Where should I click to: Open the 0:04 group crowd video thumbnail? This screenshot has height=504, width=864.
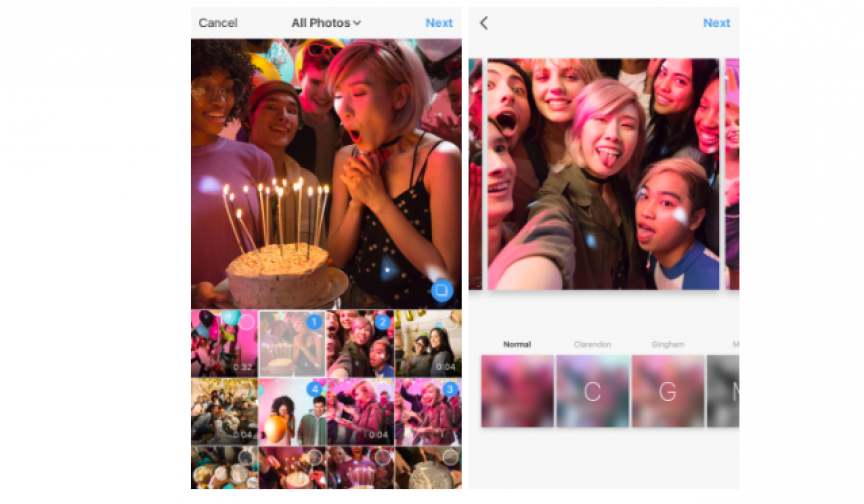(x=224, y=410)
